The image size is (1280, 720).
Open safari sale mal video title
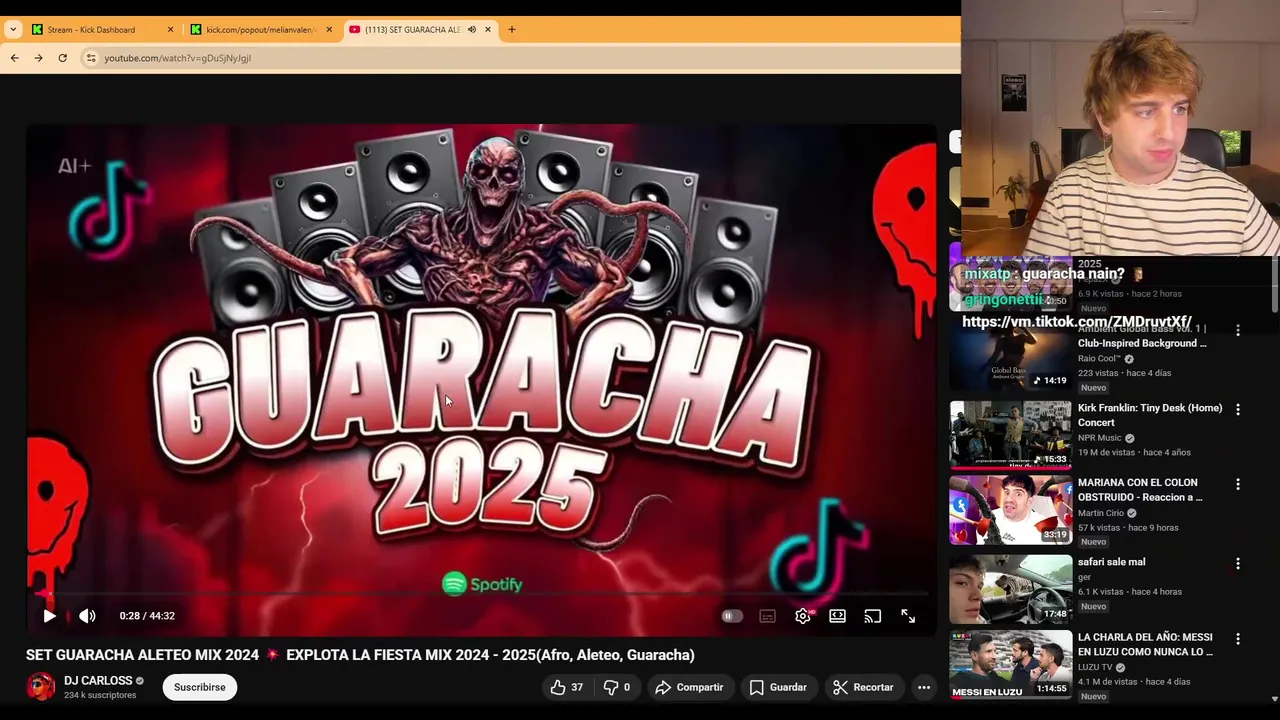(x=1111, y=562)
